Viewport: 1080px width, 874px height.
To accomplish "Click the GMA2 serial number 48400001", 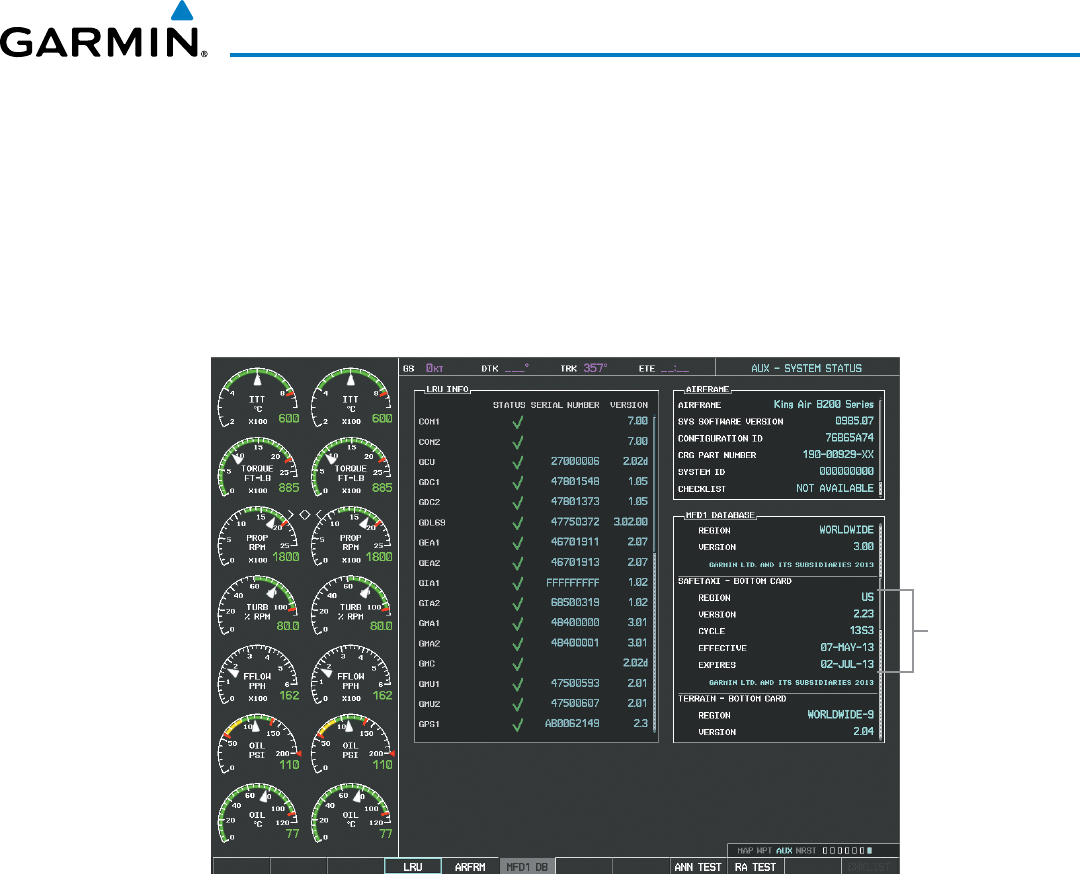I will point(574,643).
